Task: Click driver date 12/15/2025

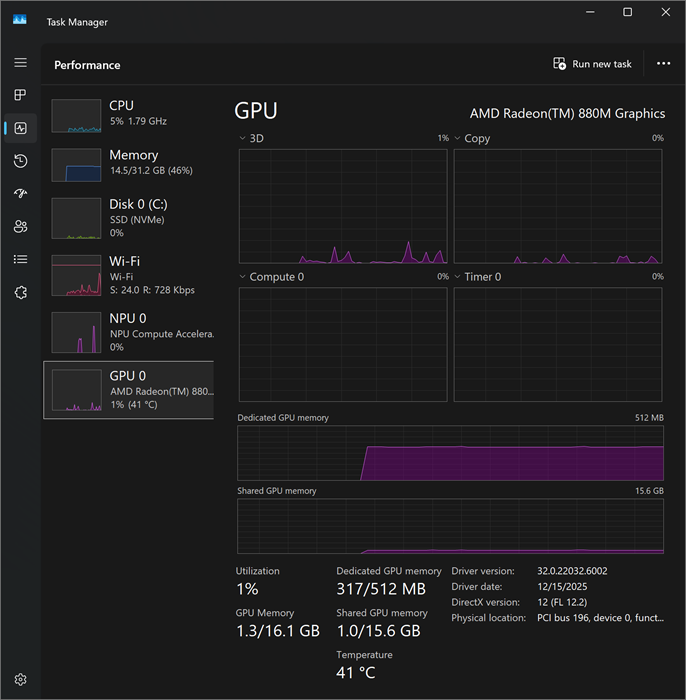Action: point(562,587)
